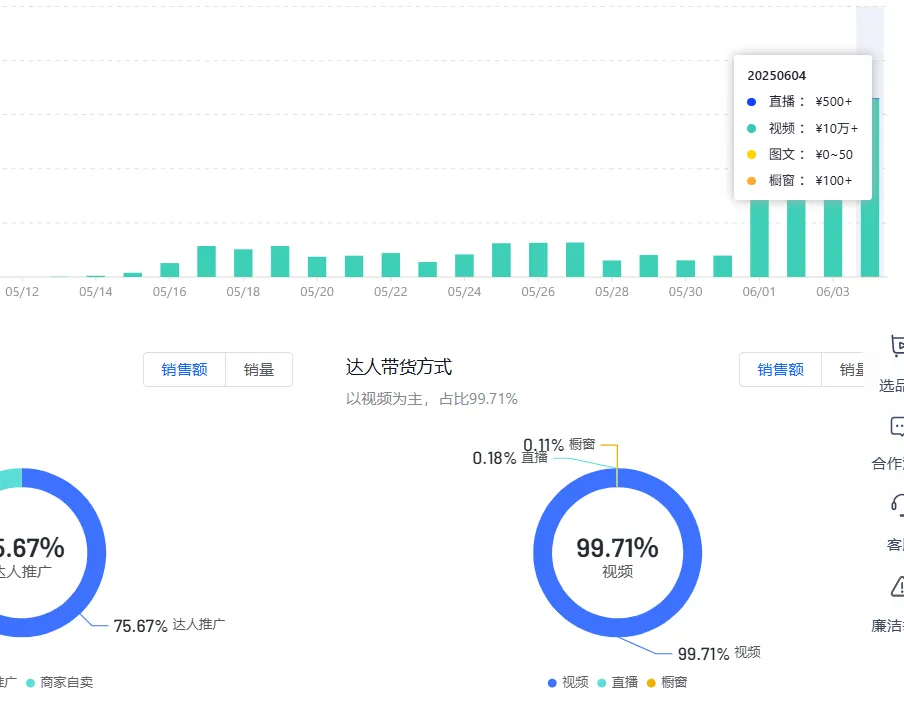Select 销售额 on the right chart
The width and height of the screenshot is (904, 704).
coord(780,369)
